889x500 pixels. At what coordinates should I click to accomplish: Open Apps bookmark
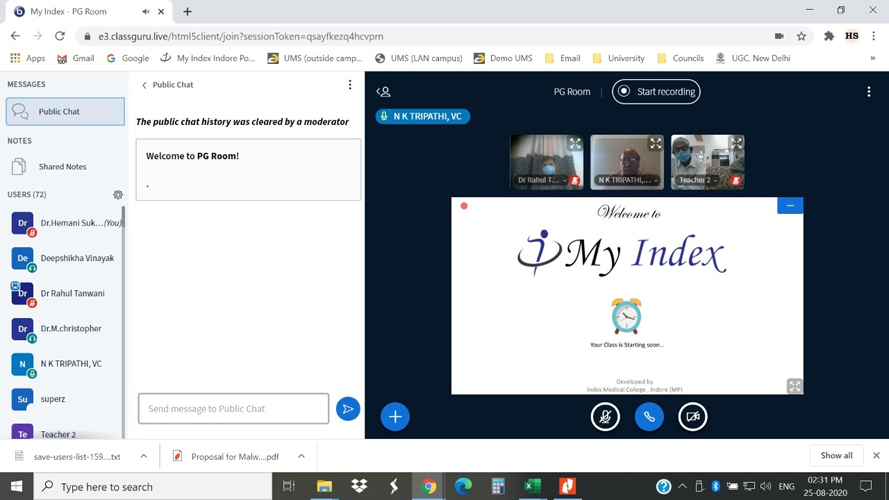[x=28, y=58]
